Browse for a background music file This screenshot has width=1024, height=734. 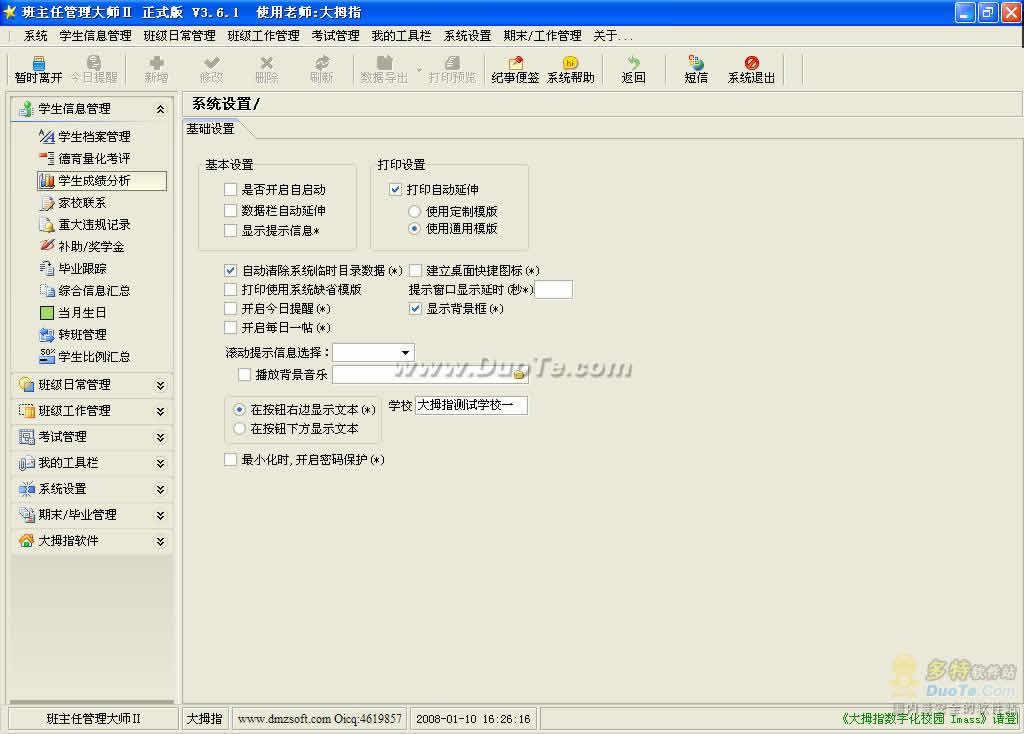(519, 375)
